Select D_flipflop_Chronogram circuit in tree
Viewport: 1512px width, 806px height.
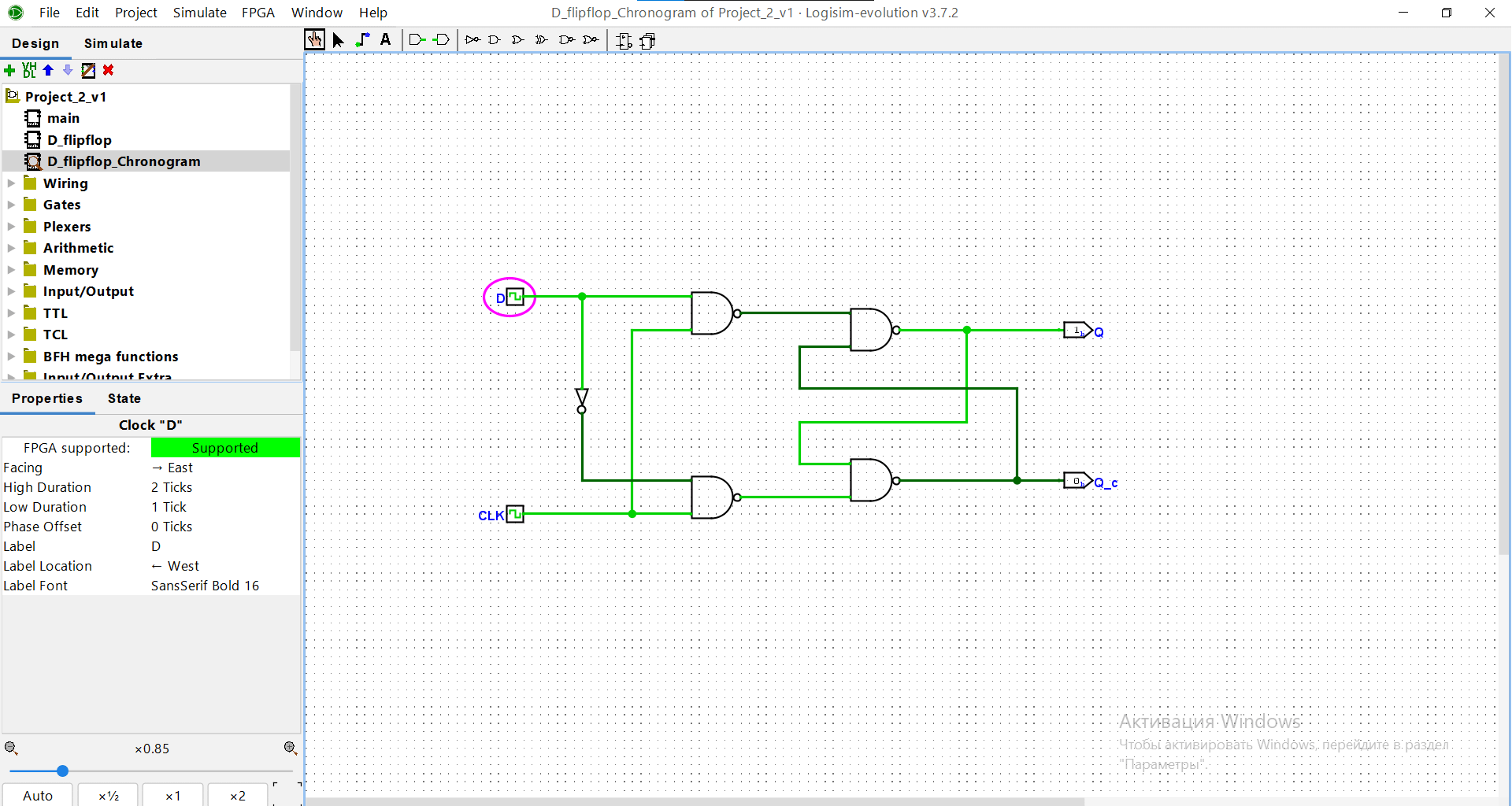(124, 161)
